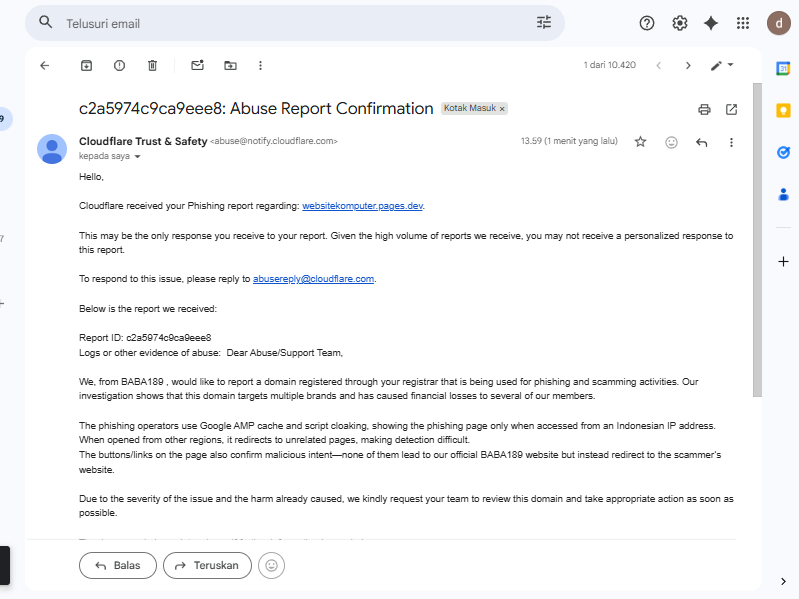
Task: Open toolbar more options menu
Action: click(x=260, y=65)
